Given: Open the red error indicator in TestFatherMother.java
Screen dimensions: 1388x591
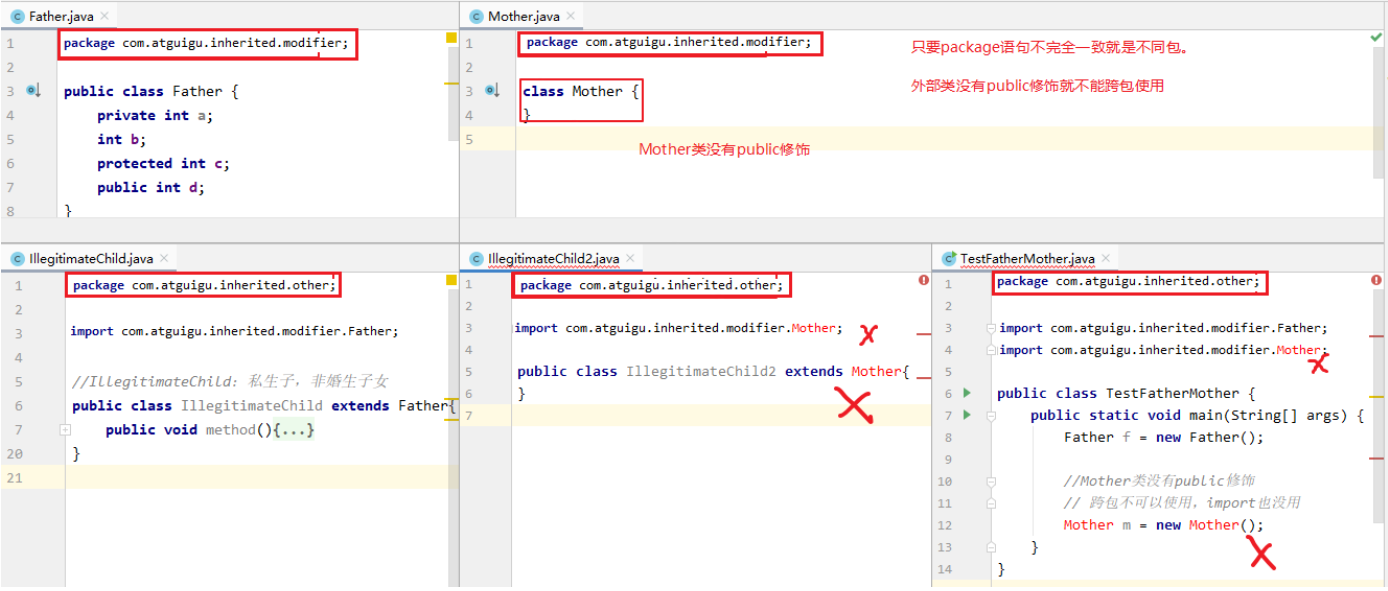Looking at the screenshot, I should point(1377,281).
